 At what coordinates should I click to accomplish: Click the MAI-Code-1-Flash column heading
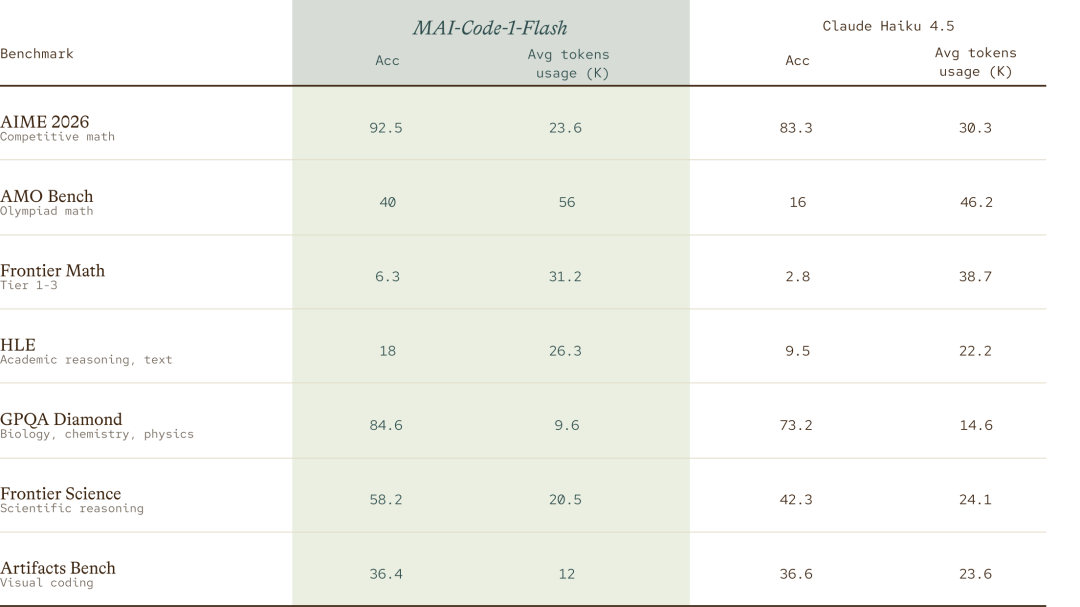pyautogui.click(x=490, y=28)
